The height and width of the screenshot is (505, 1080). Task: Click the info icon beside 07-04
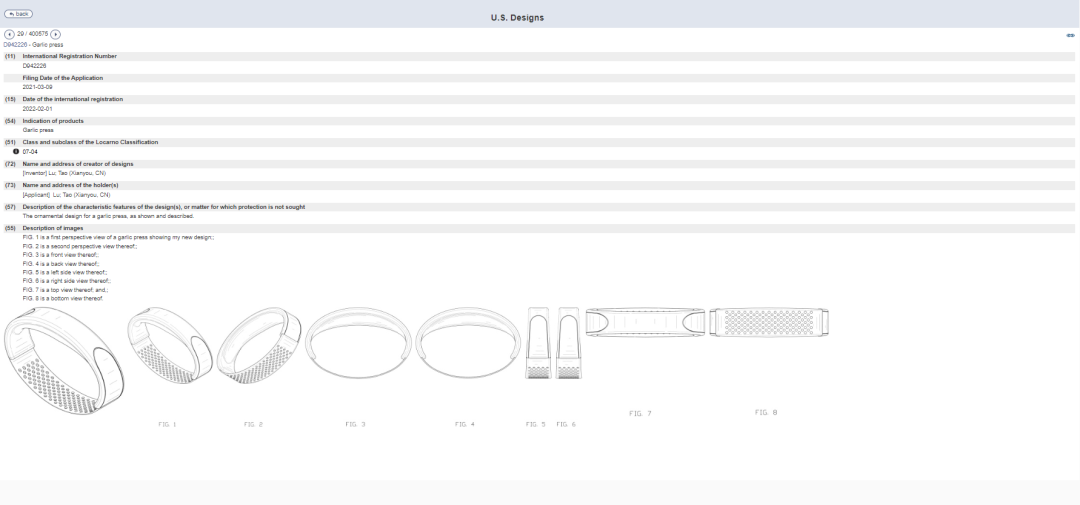pyautogui.click(x=16, y=152)
